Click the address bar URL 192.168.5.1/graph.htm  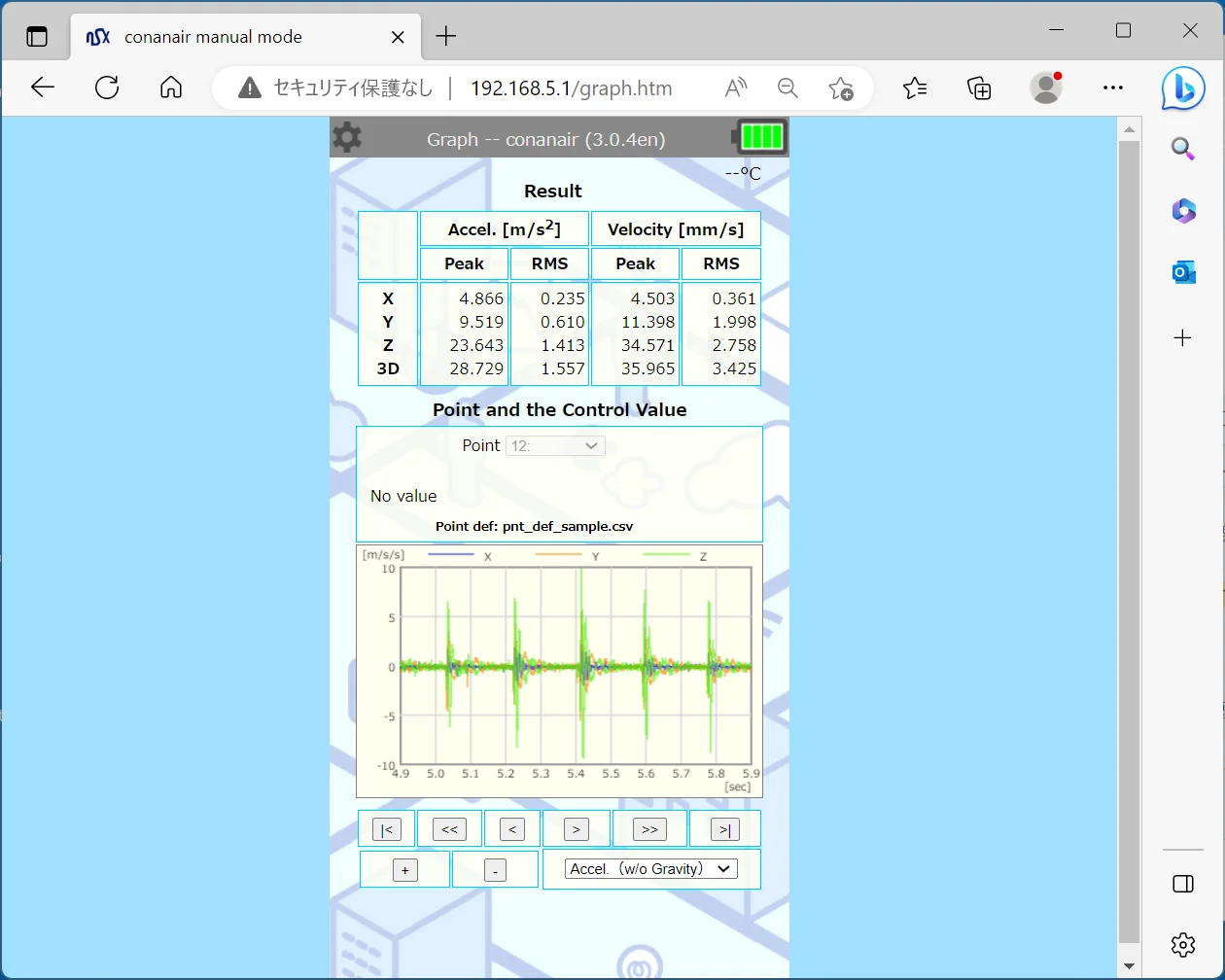[572, 88]
